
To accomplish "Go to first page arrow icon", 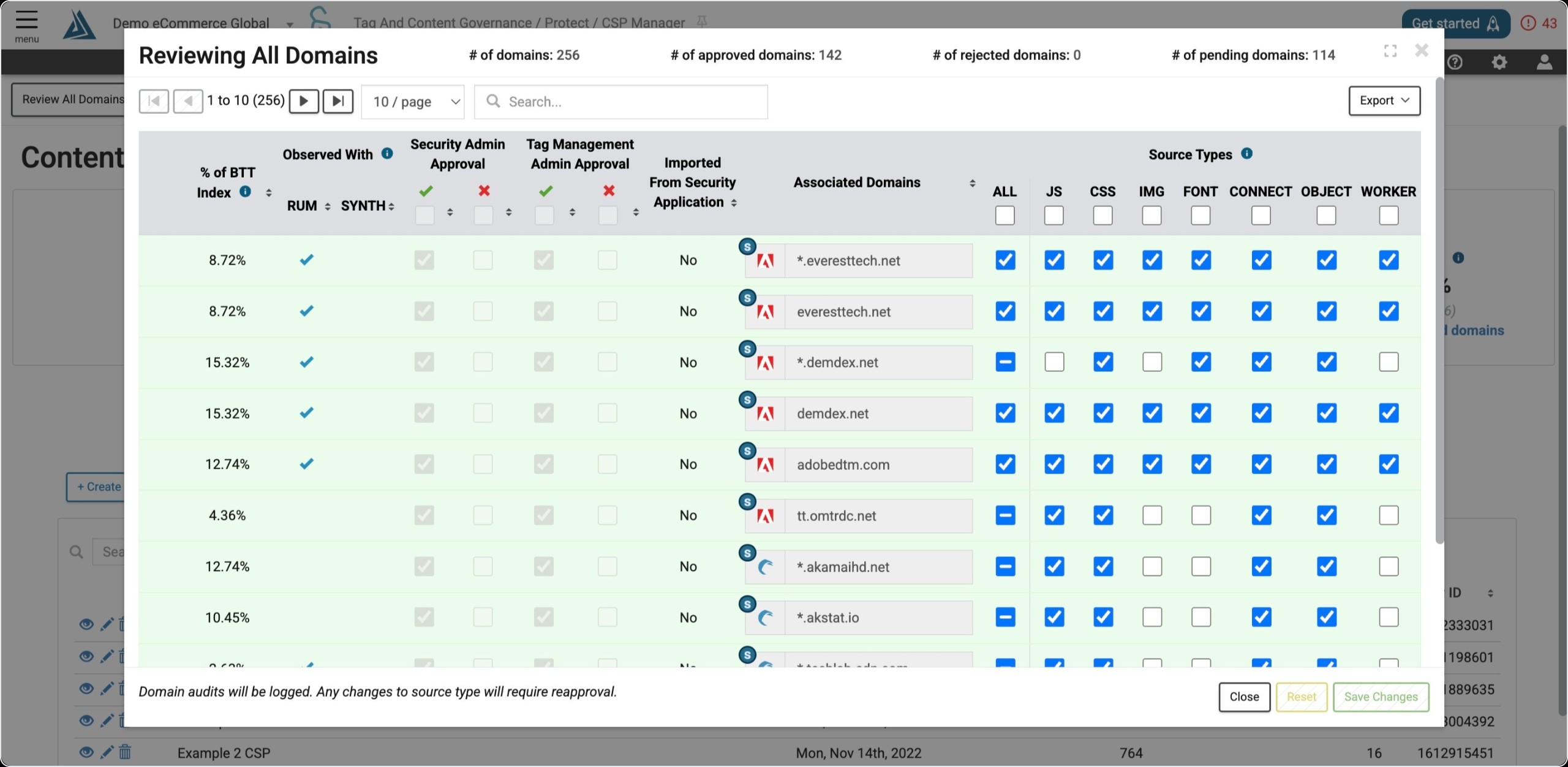I will coord(154,101).
